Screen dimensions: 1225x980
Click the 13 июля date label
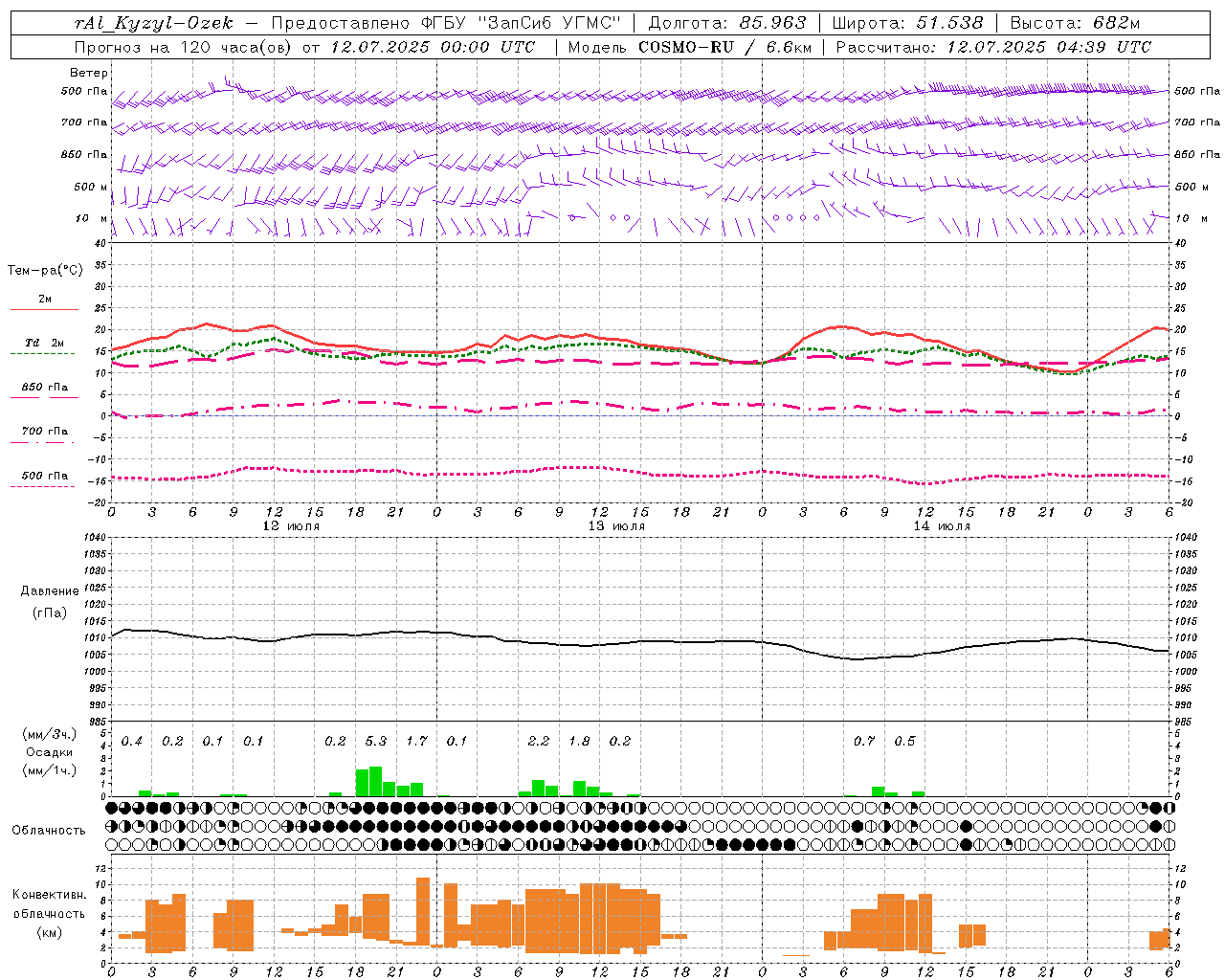(x=616, y=526)
